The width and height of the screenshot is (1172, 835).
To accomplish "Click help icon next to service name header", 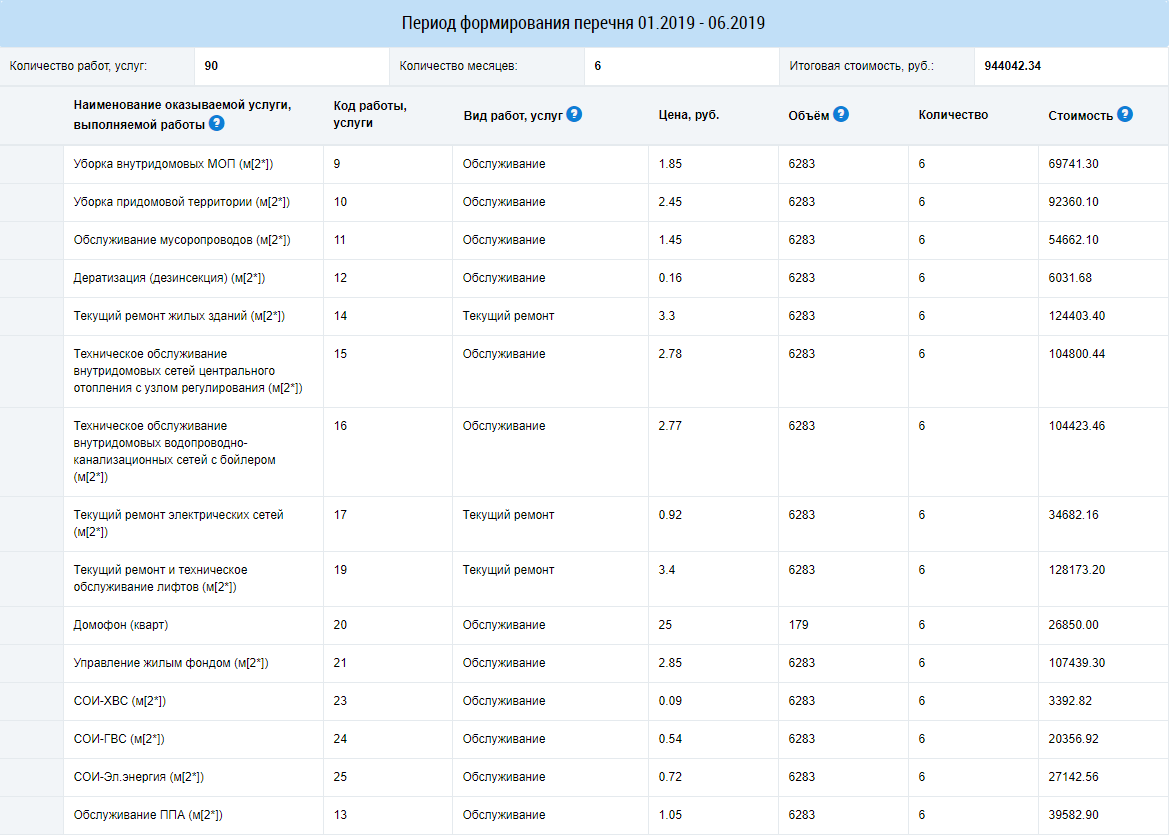I will (217, 123).
